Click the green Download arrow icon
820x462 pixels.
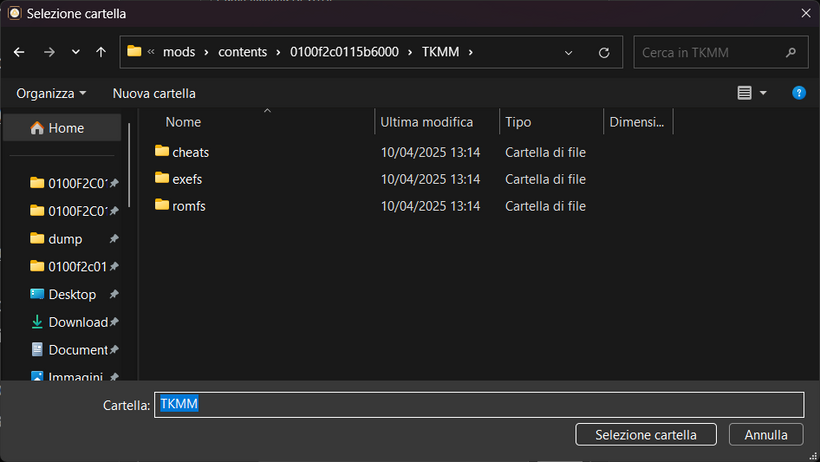click(x=37, y=322)
